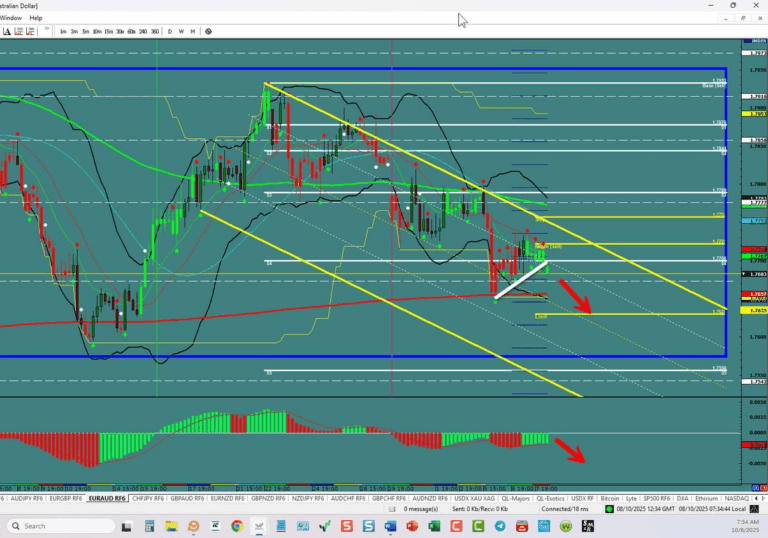Switch chart to 360 minute timeframe
Viewport: 768px width, 538px height.
click(155, 31)
